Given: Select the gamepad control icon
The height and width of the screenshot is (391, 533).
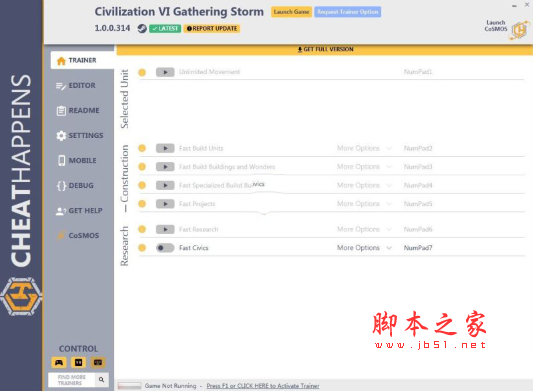Looking at the screenshot, I should (x=59, y=362).
